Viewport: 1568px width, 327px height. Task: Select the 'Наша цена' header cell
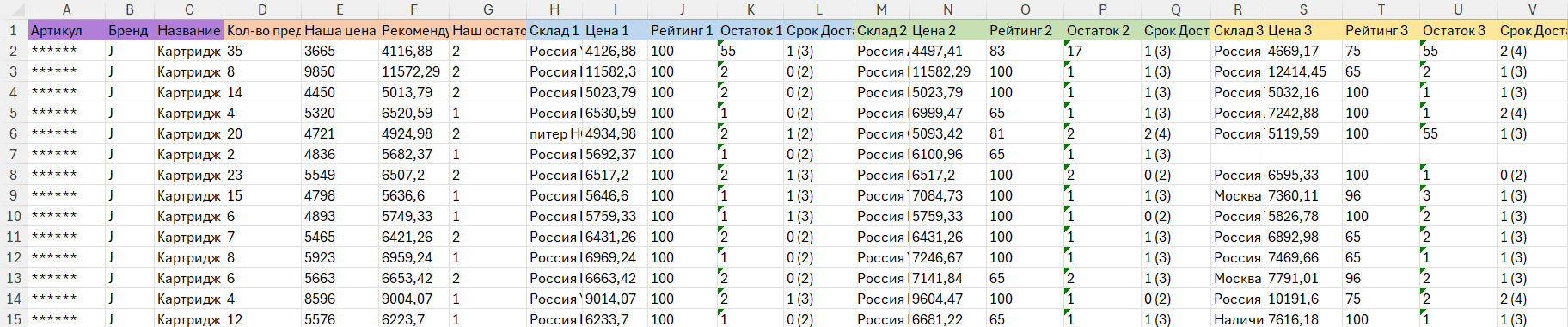(340, 30)
